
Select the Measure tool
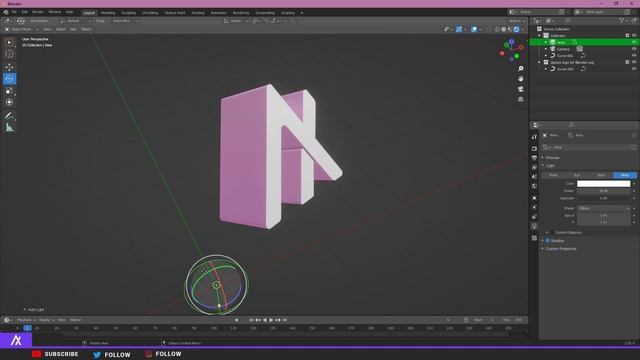pos(9,128)
